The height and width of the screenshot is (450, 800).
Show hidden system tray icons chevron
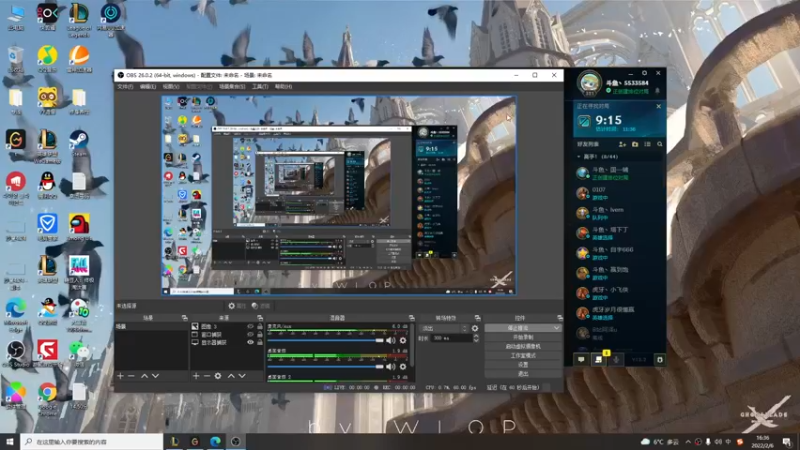pos(688,442)
